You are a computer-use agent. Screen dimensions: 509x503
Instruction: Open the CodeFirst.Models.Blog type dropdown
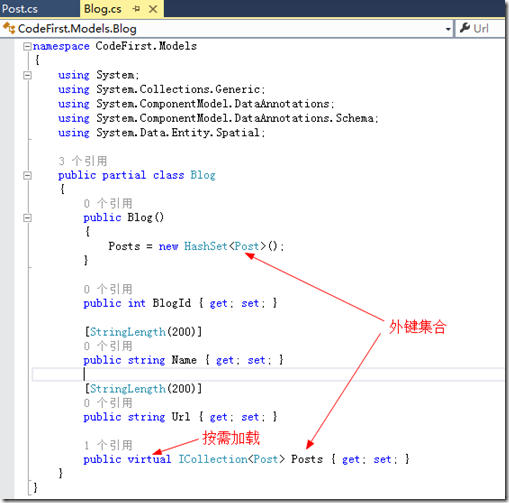(227, 29)
